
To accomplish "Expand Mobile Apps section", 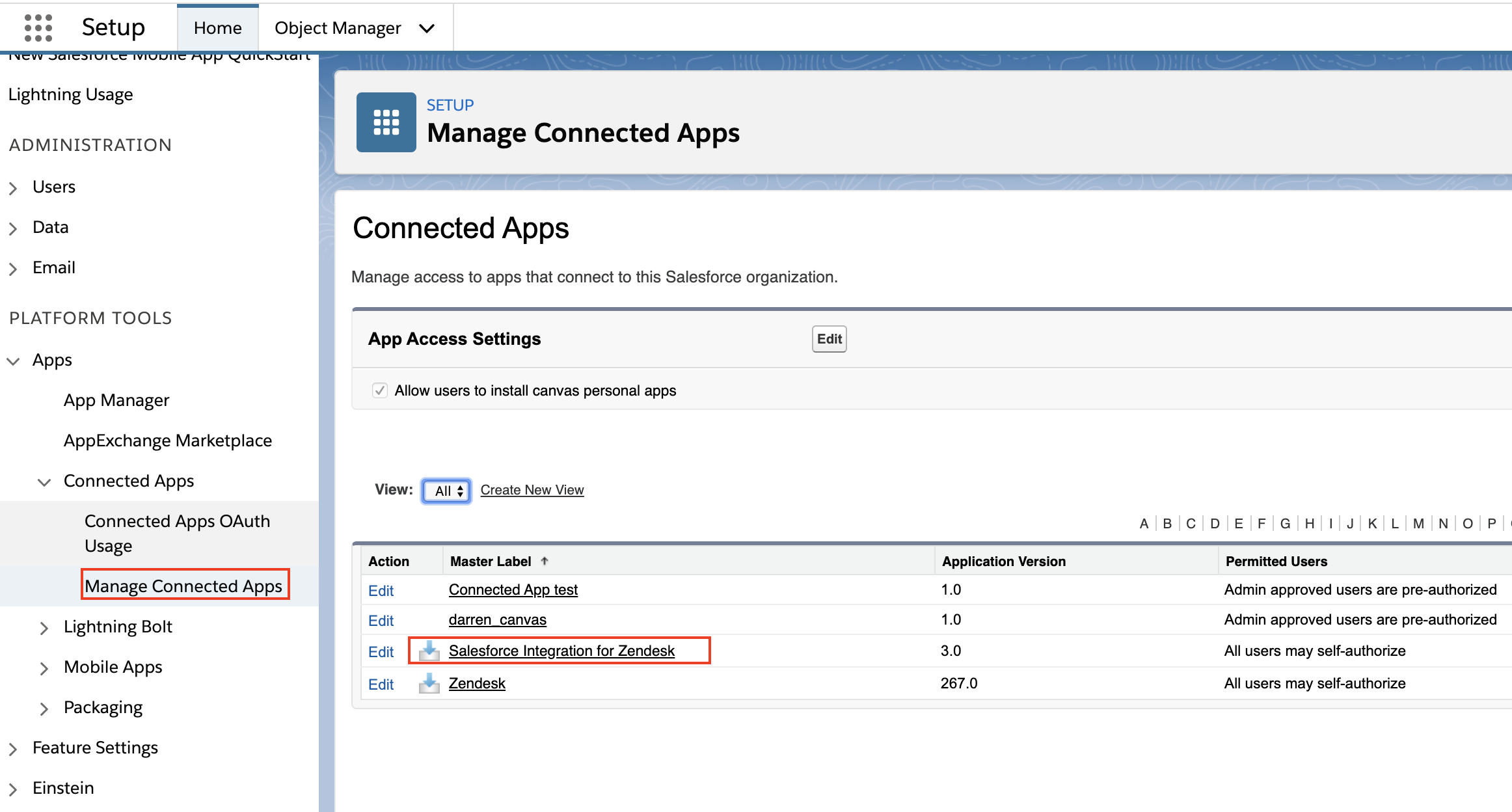I will coord(44,668).
